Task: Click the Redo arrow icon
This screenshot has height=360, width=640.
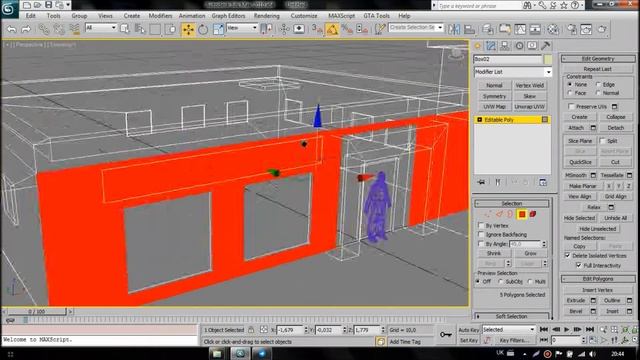Action: [x=26, y=29]
